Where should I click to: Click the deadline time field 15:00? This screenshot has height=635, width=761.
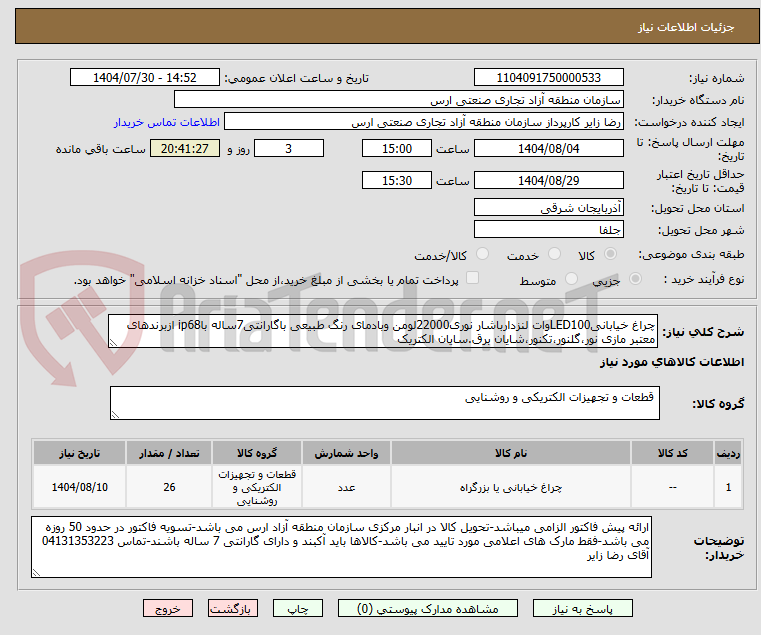[x=397, y=148]
